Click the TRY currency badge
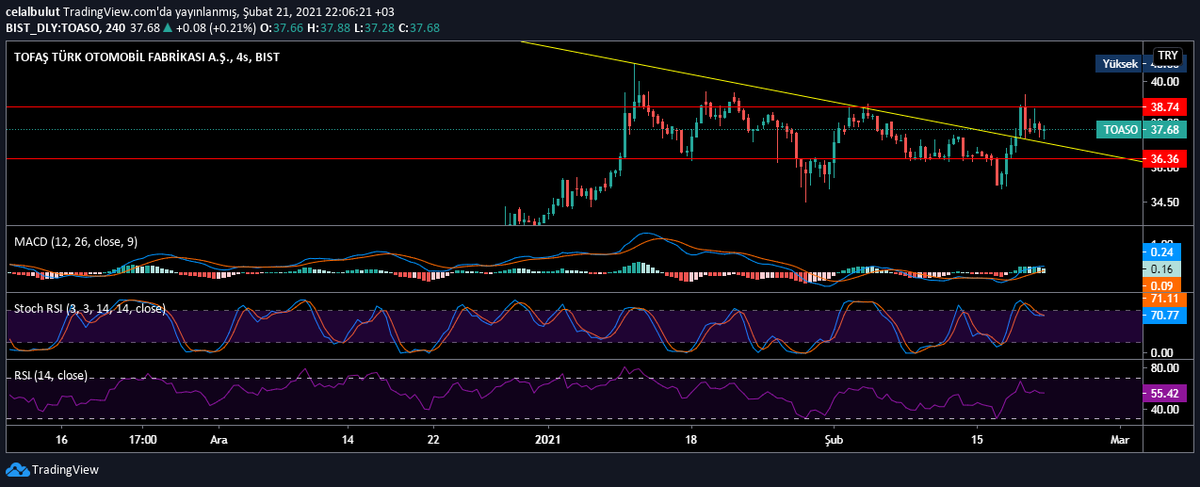1200x487 pixels. tap(1167, 55)
